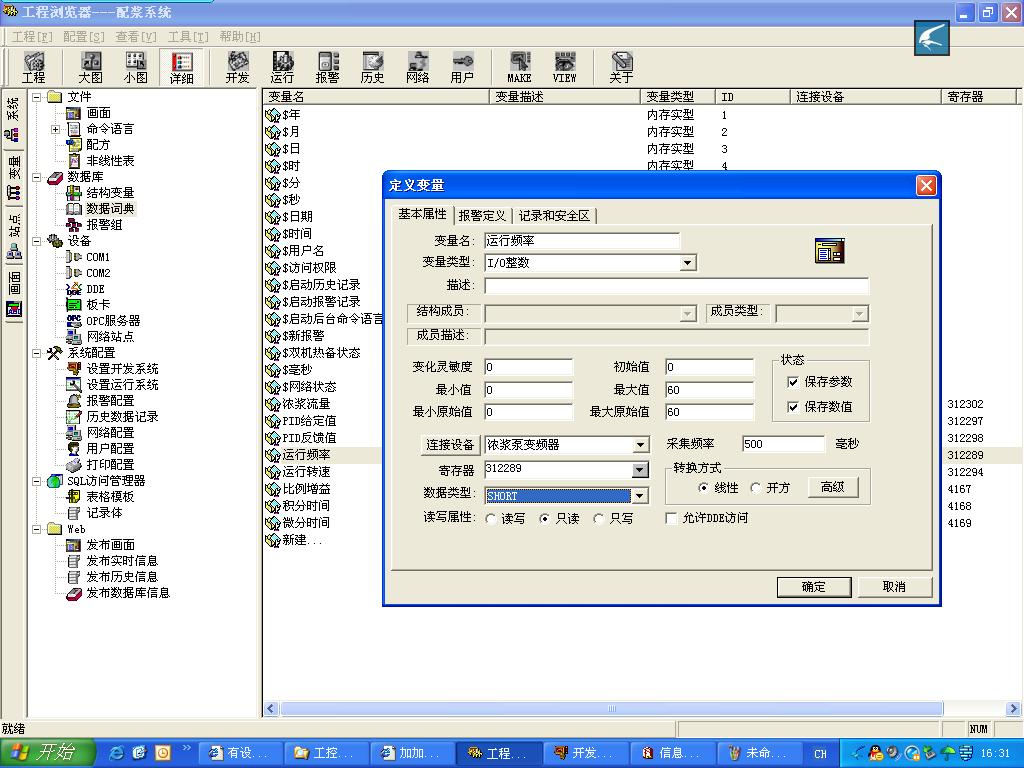
Task: Open 结构变量 tree item
Action: (x=110, y=193)
